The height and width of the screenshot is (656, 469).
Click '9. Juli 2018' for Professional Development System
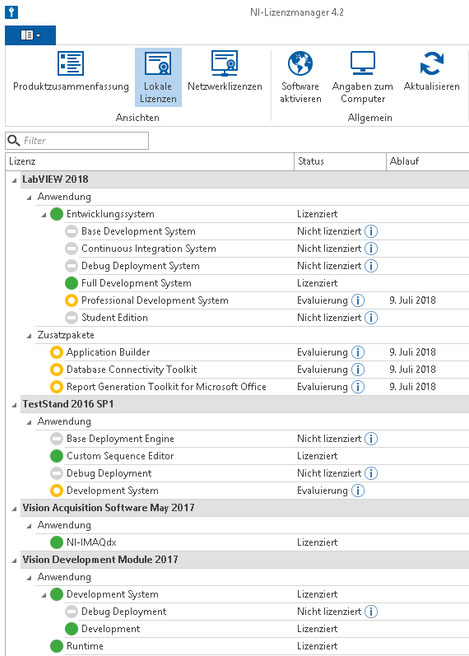click(413, 300)
